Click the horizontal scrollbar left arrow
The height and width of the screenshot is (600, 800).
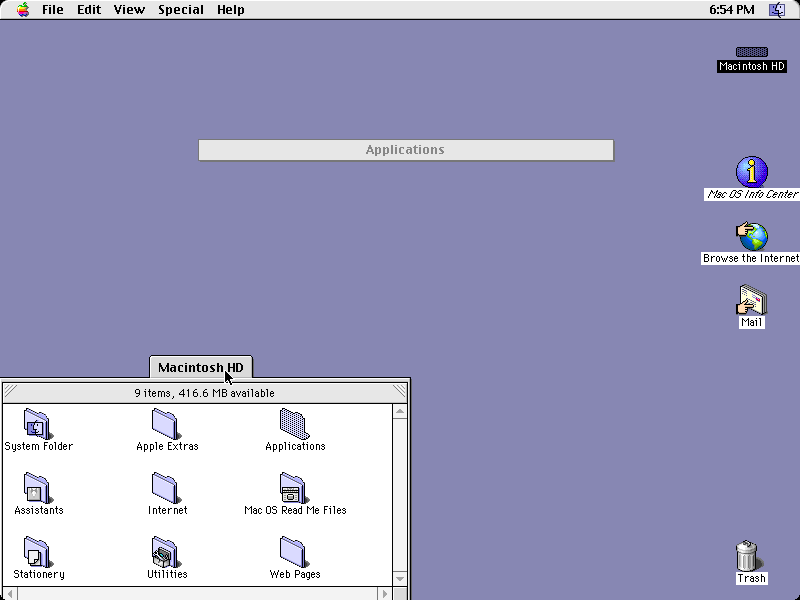tap(10, 594)
